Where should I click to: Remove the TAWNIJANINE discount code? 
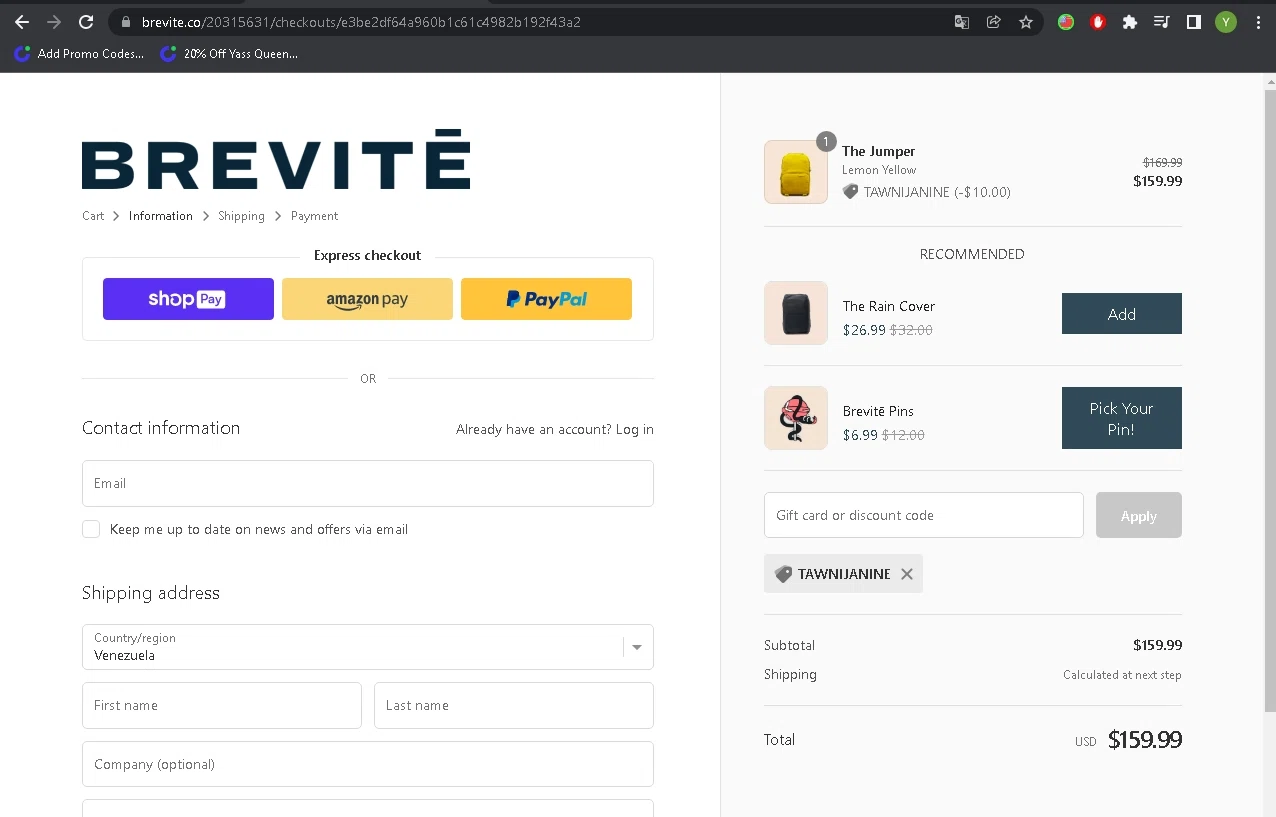tap(907, 574)
